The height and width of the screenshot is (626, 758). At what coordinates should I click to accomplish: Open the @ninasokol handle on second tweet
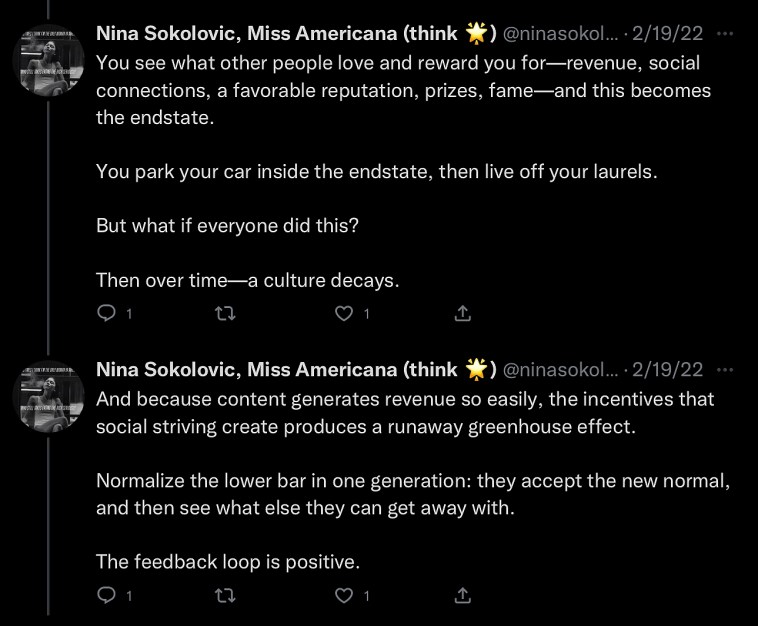click(560, 371)
